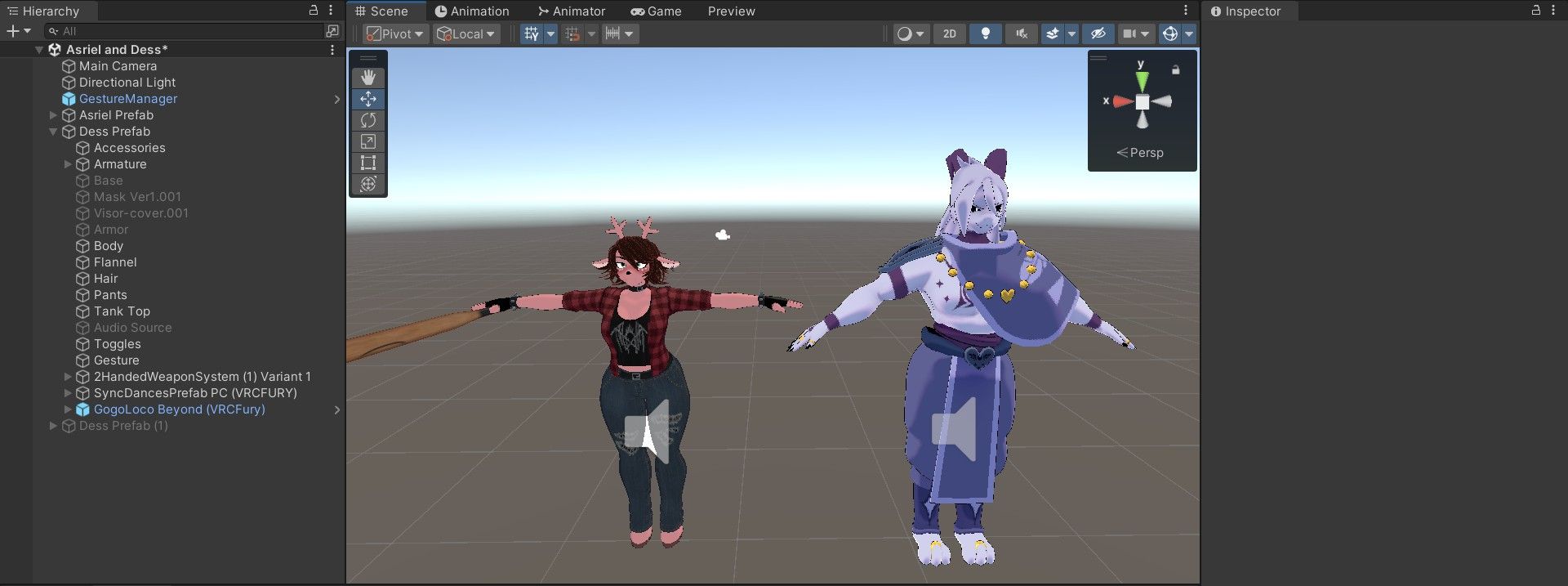Image resolution: width=1568 pixels, height=586 pixels.
Task: Select the Move tool
Action: 368,99
